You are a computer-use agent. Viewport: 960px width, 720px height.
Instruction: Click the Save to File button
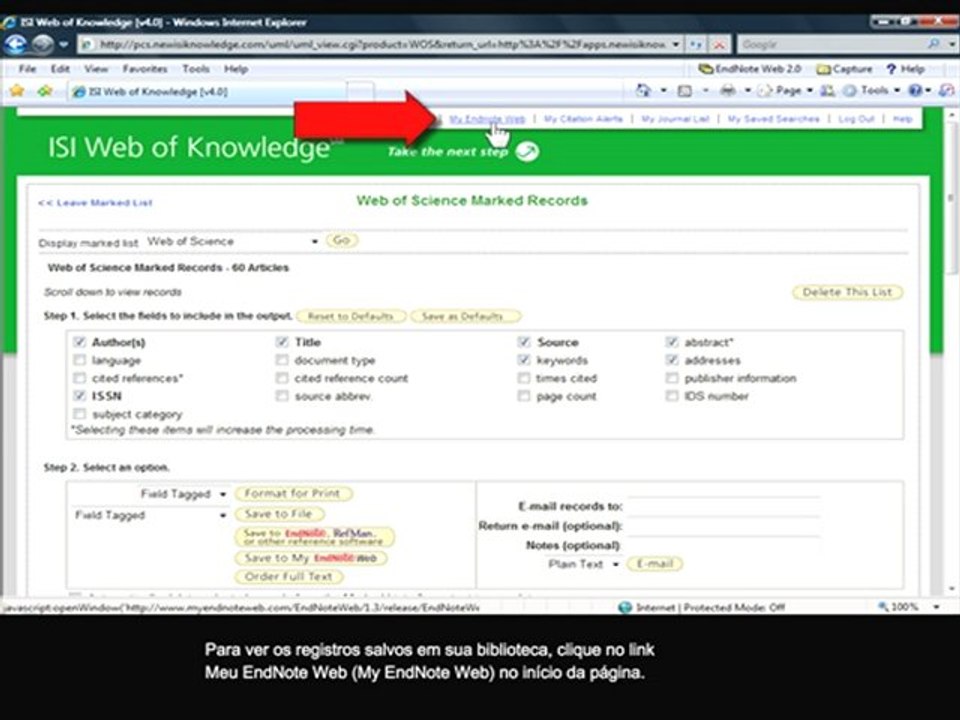279,514
